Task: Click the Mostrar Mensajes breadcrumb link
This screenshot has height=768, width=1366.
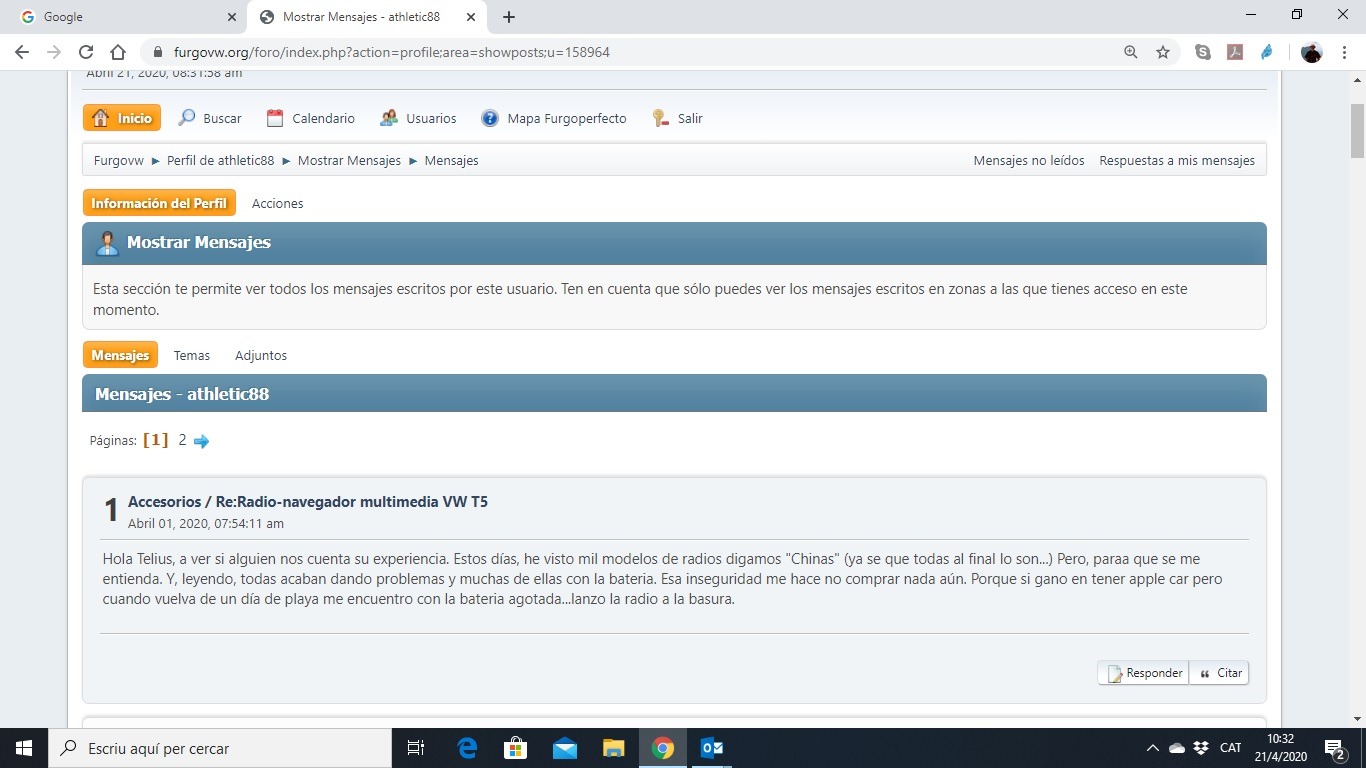Action: 349,160
